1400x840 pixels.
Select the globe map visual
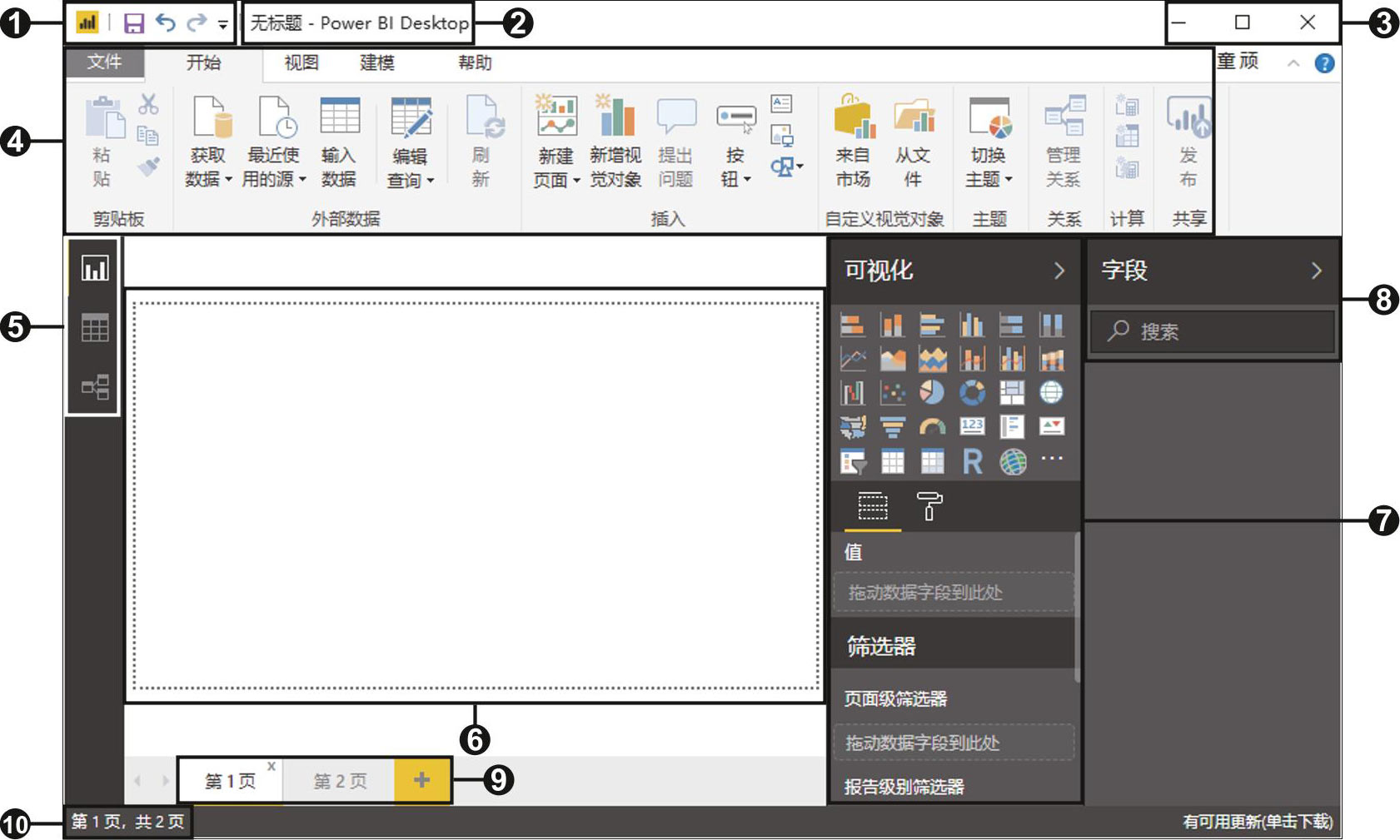pyautogui.click(x=1052, y=392)
